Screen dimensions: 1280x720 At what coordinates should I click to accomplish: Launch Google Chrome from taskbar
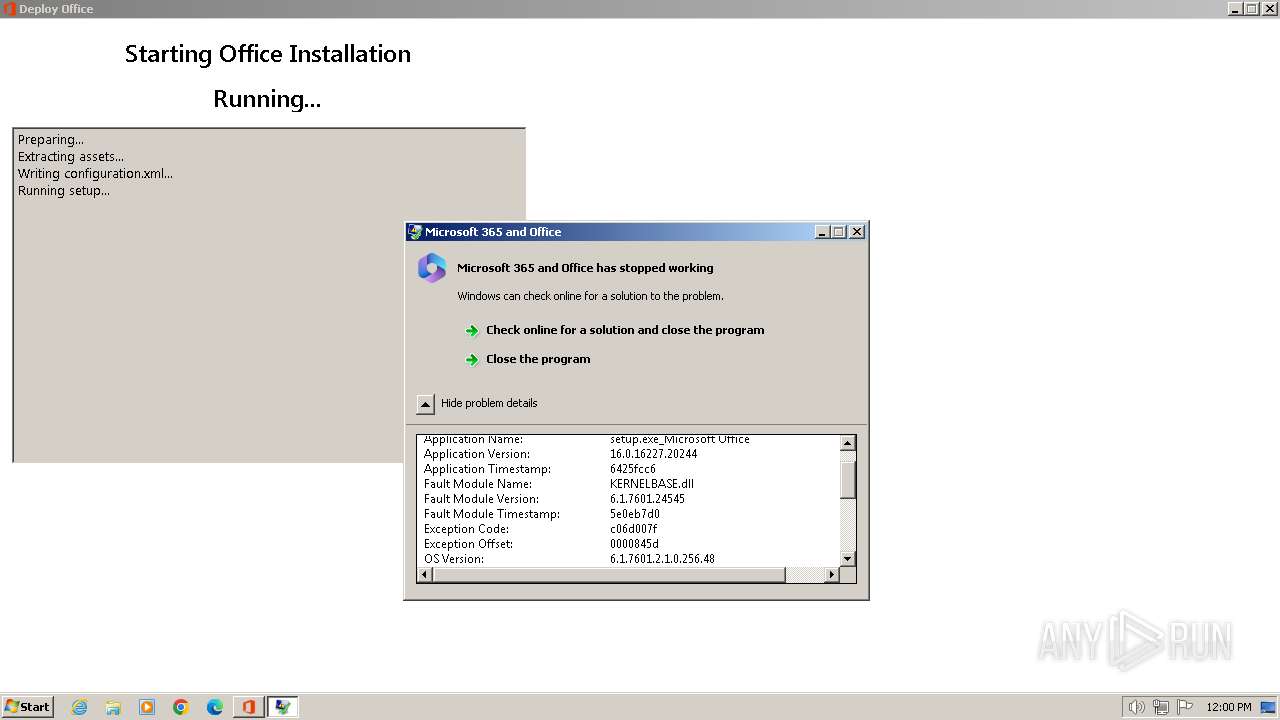[x=181, y=707]
